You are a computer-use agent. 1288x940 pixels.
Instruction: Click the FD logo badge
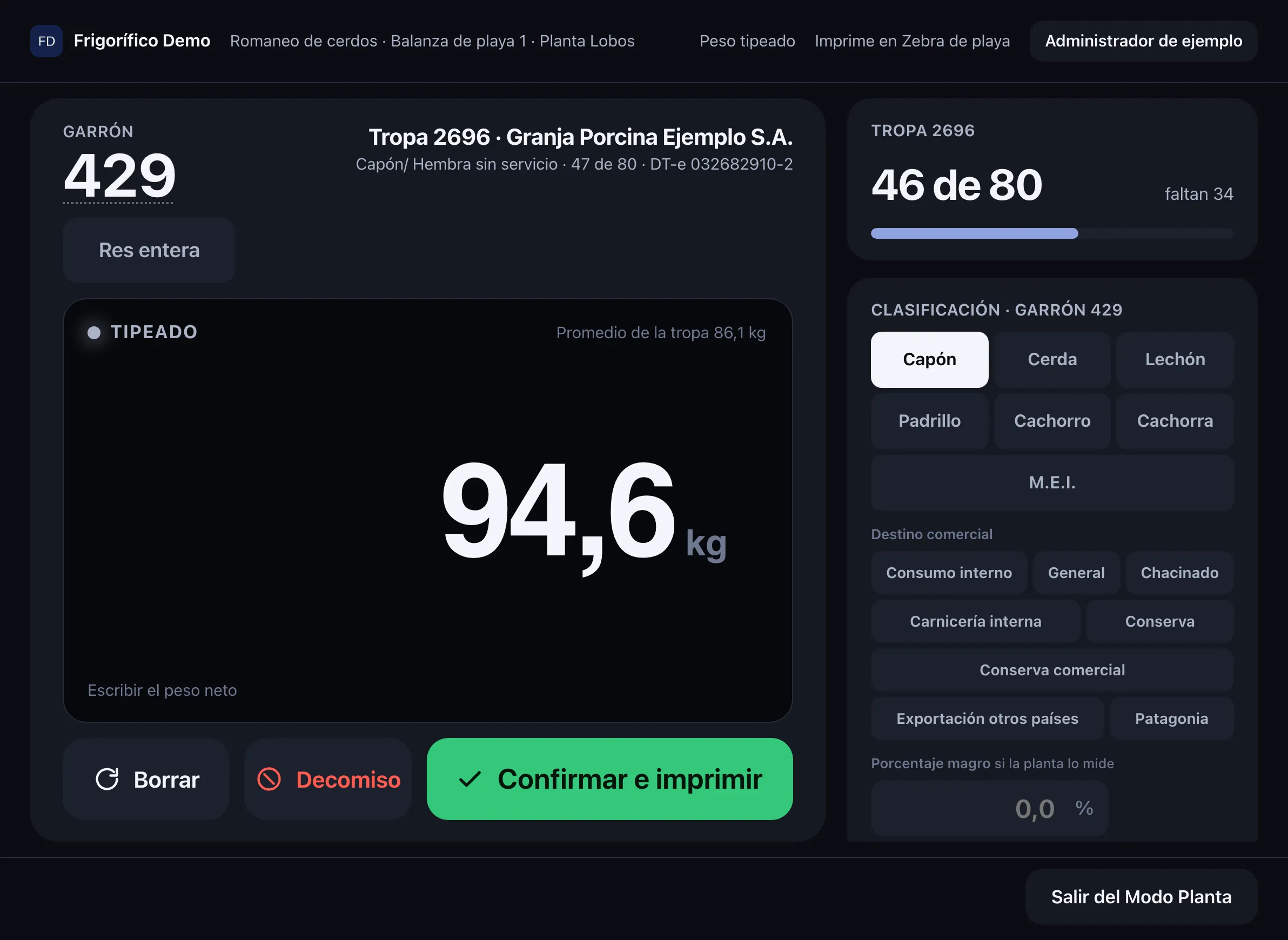[46, 41]
